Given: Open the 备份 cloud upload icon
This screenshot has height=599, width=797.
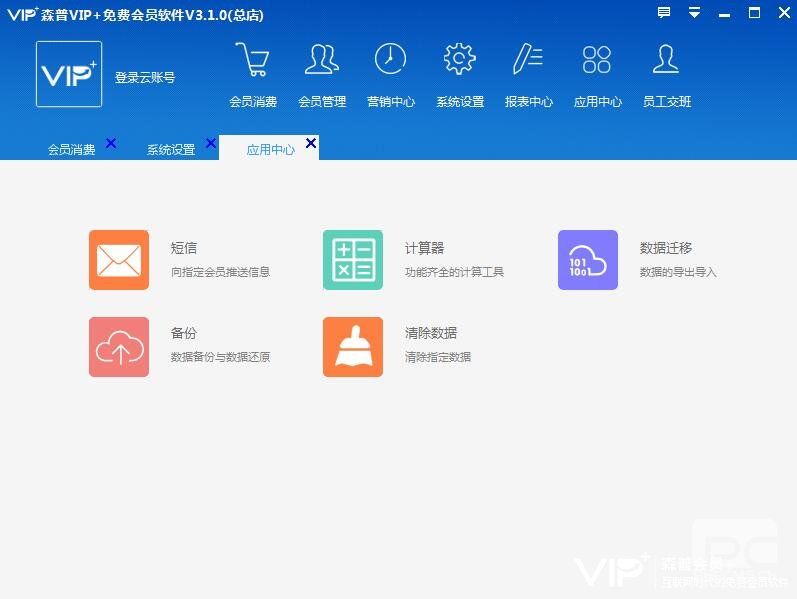Looking at the screenshot, I should (119, 347).
